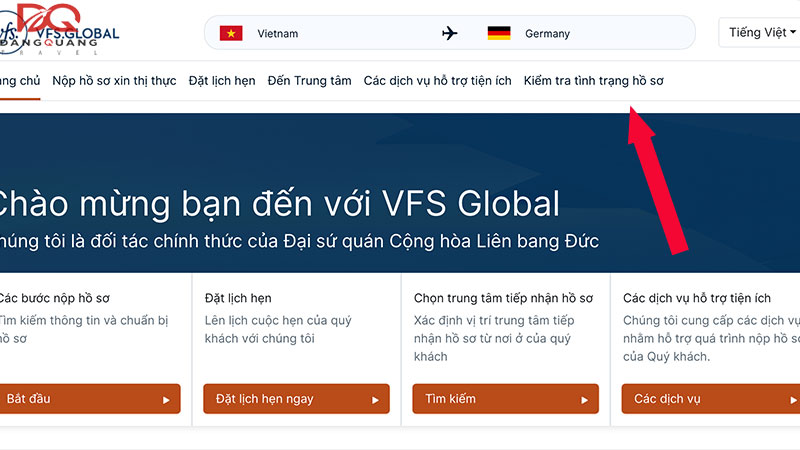Click the airplane icon between countries
Viewport: 800px width, 450px height.
[449, 33]
